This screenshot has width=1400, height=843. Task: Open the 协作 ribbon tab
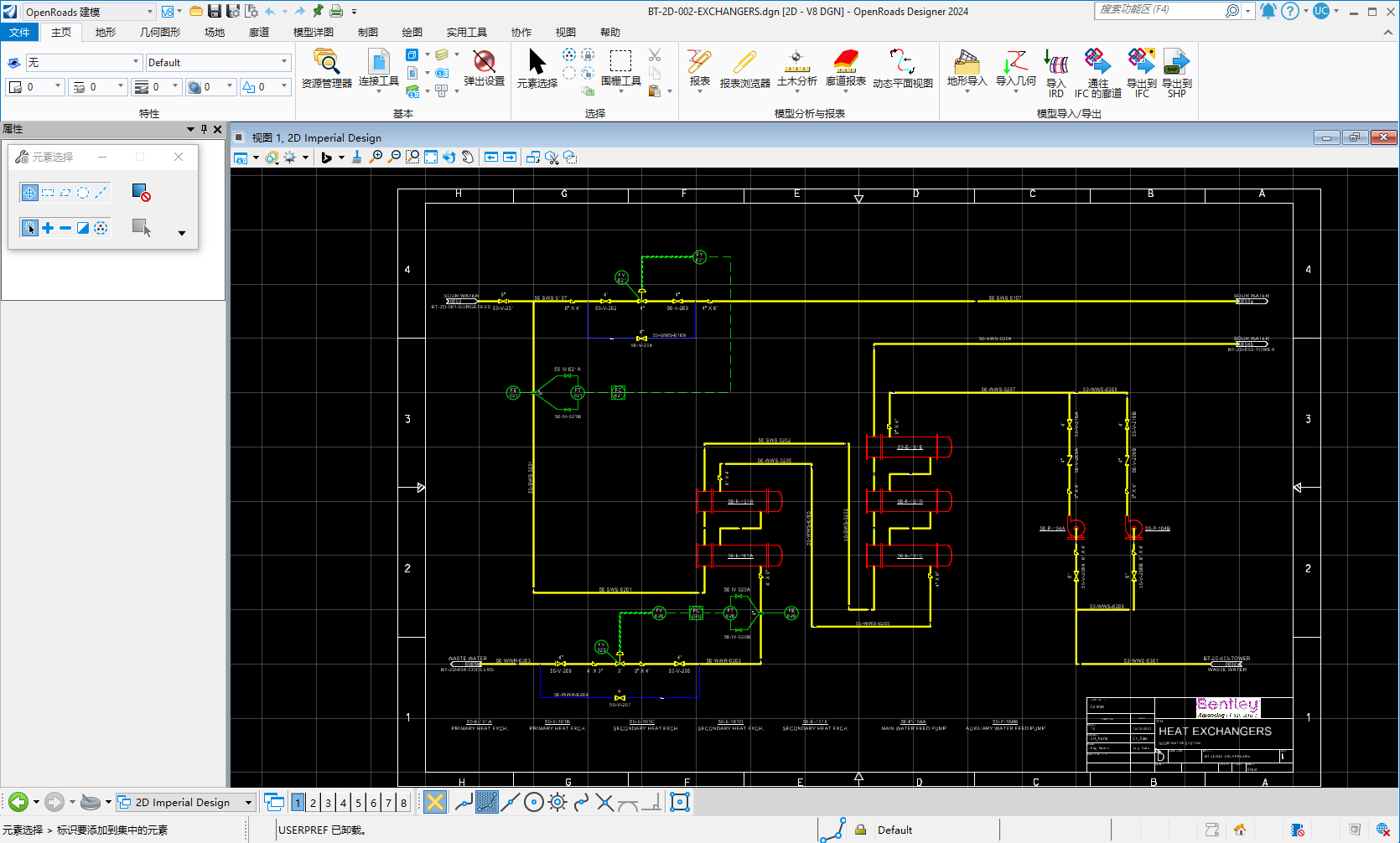(x=521, y=32)
